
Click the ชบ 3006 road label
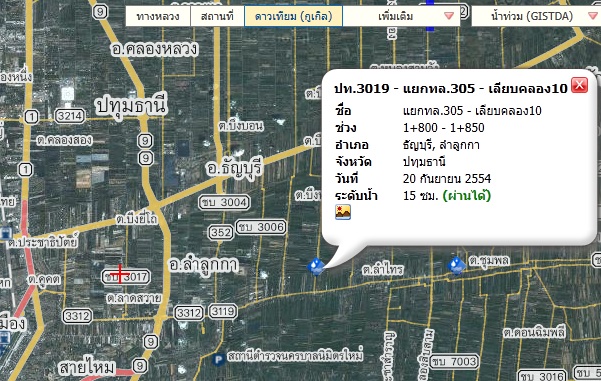point(261,227)
